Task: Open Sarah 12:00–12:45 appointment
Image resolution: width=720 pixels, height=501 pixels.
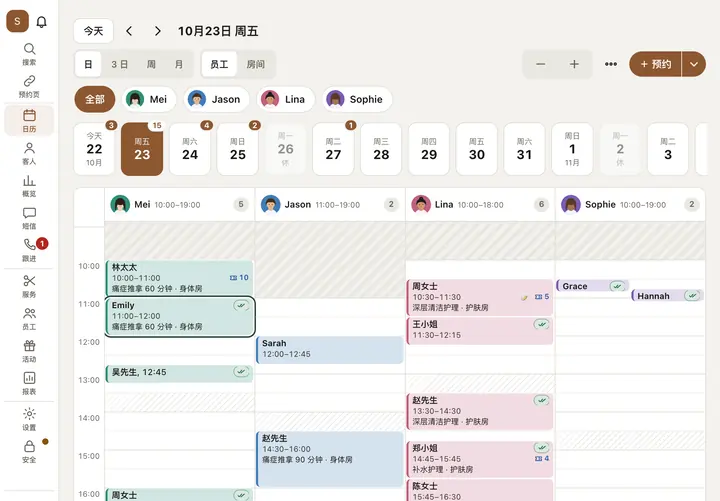Action: pos(330,349)
